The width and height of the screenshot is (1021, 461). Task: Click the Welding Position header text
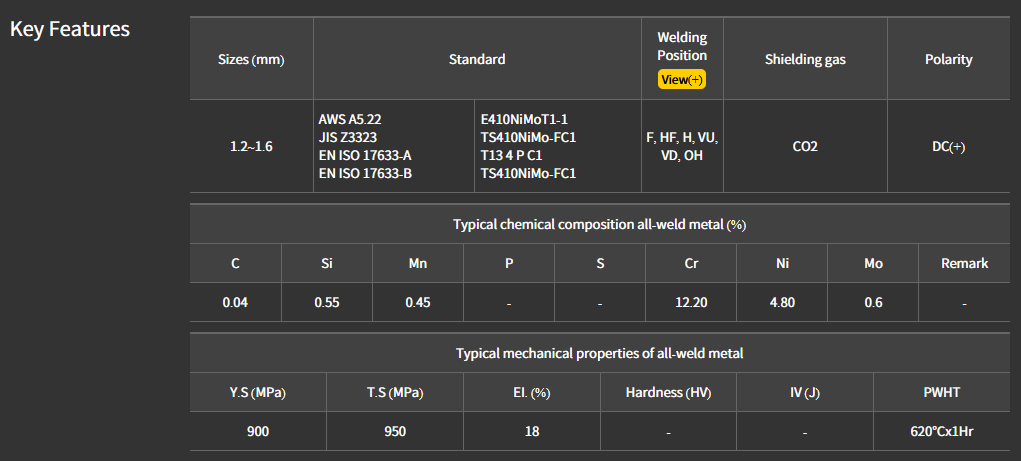click(x=682, y=46)
